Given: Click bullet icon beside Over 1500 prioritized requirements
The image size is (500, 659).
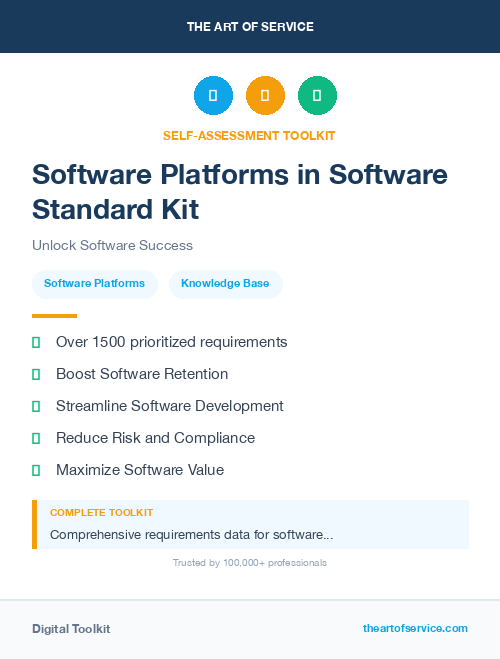Looking at the screenshot, I should [36, 343].
